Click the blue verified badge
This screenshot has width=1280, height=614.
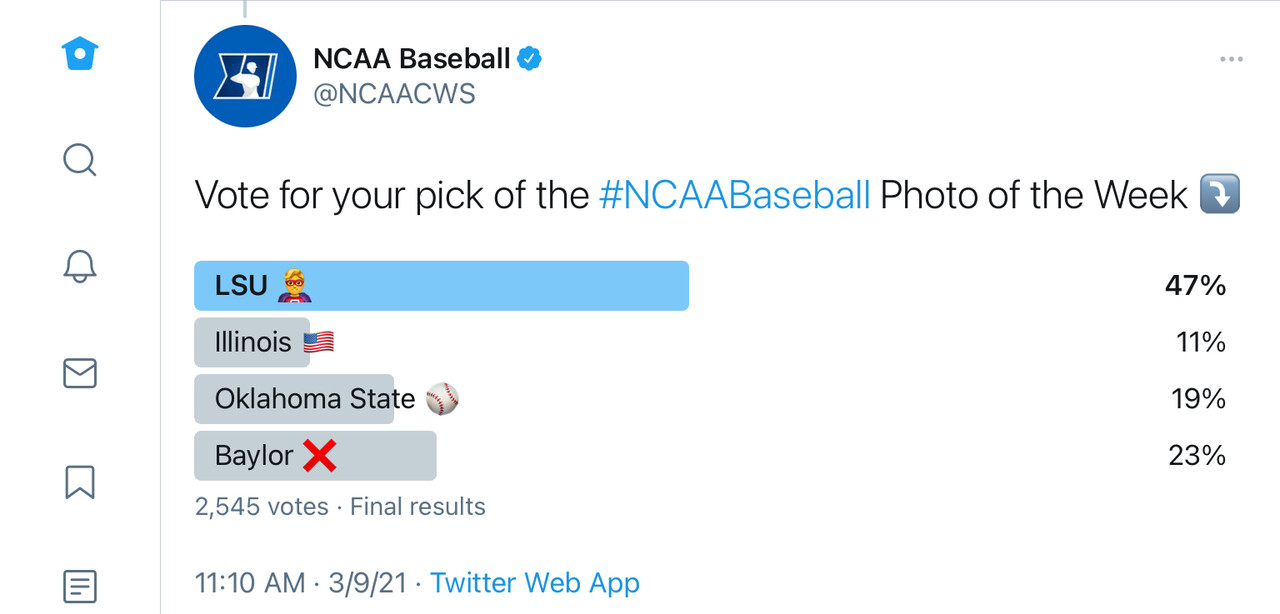click(529, 59)
